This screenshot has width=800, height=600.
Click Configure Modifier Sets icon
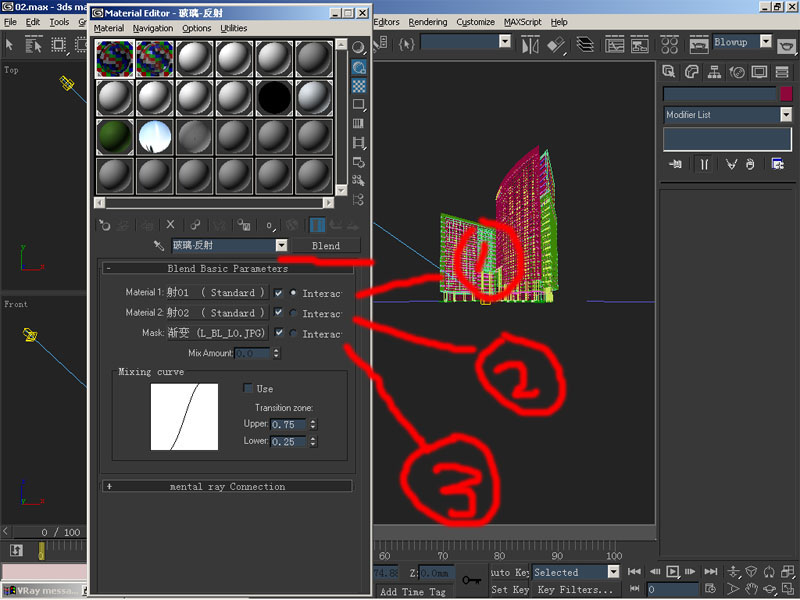[x=778, y=164]
